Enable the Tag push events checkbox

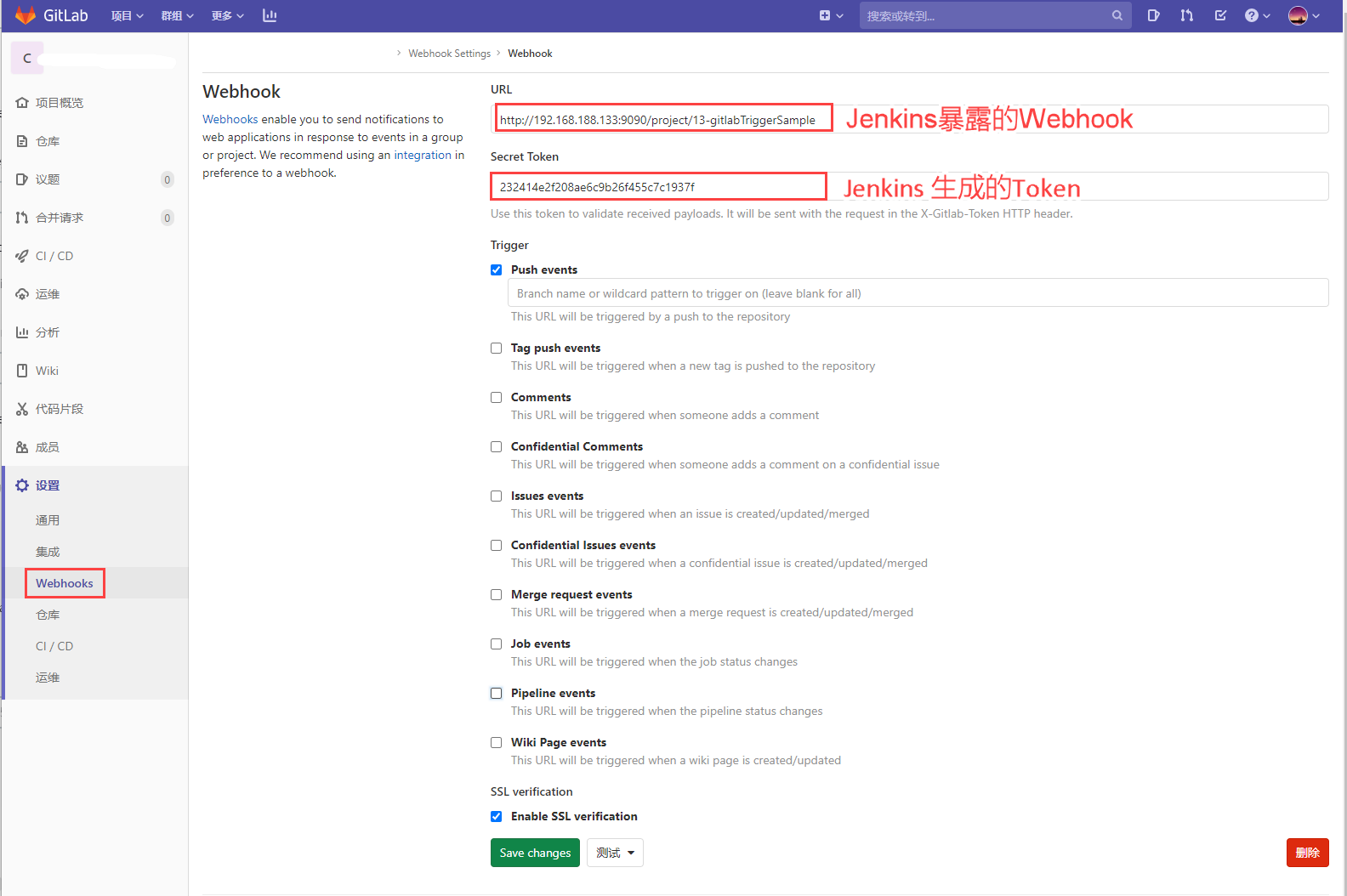point(497,348)
